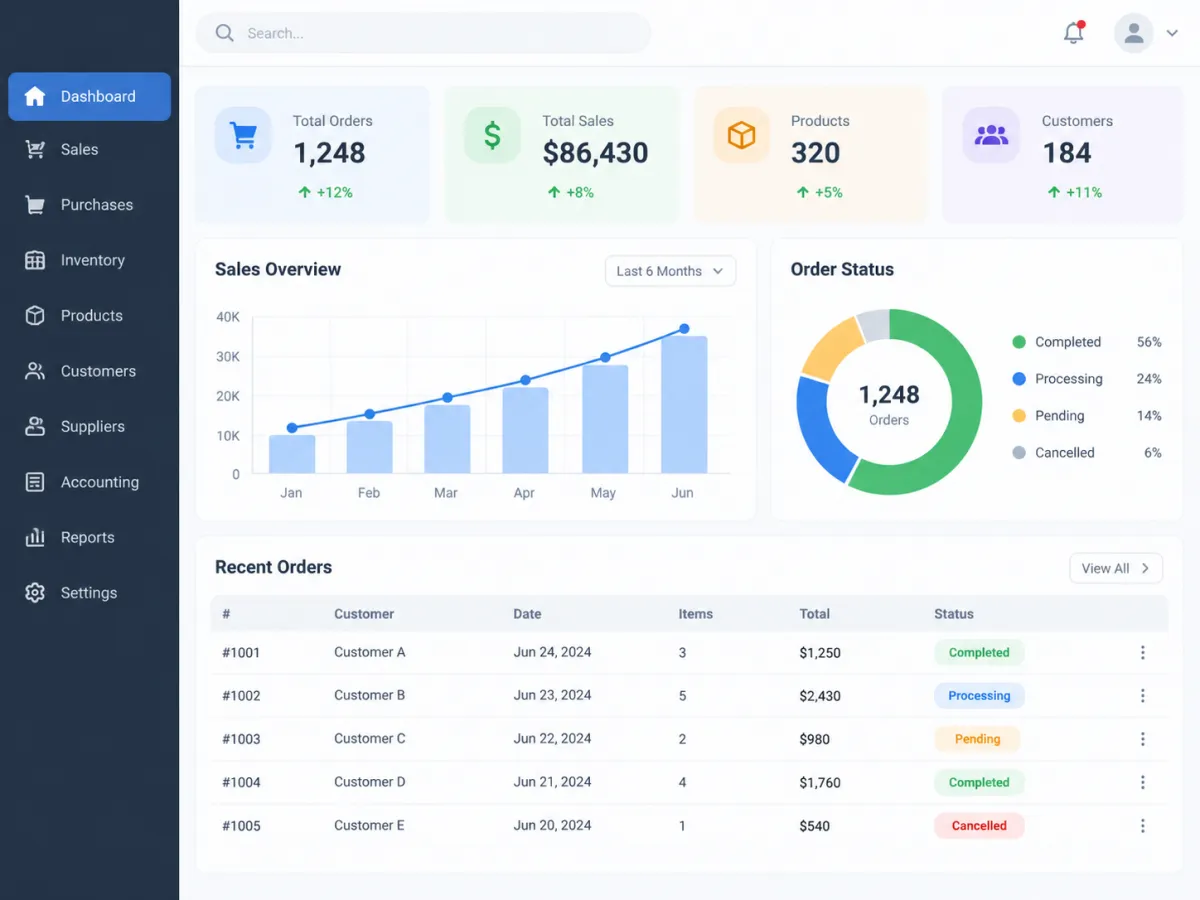Open the Last 6 Months dropdown
Screen dimensions: 1200x900
coord(670,271)
